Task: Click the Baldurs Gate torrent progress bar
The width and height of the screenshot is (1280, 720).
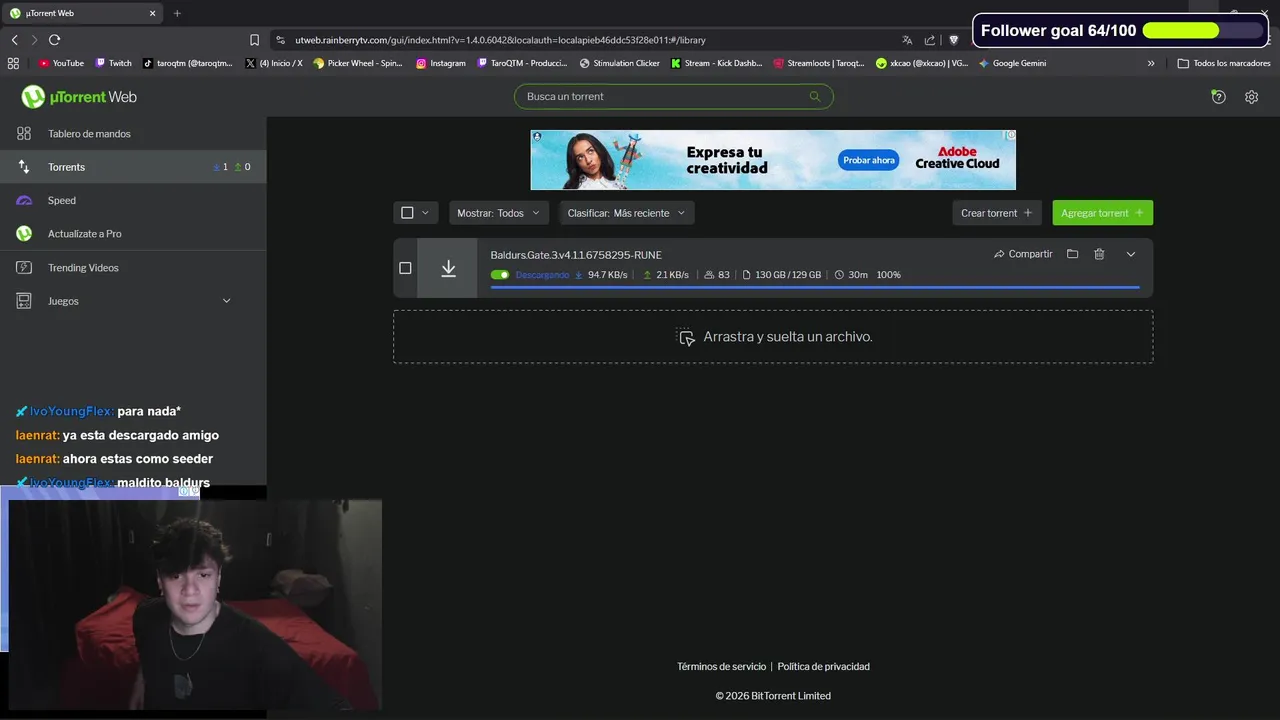Action: 815,287
